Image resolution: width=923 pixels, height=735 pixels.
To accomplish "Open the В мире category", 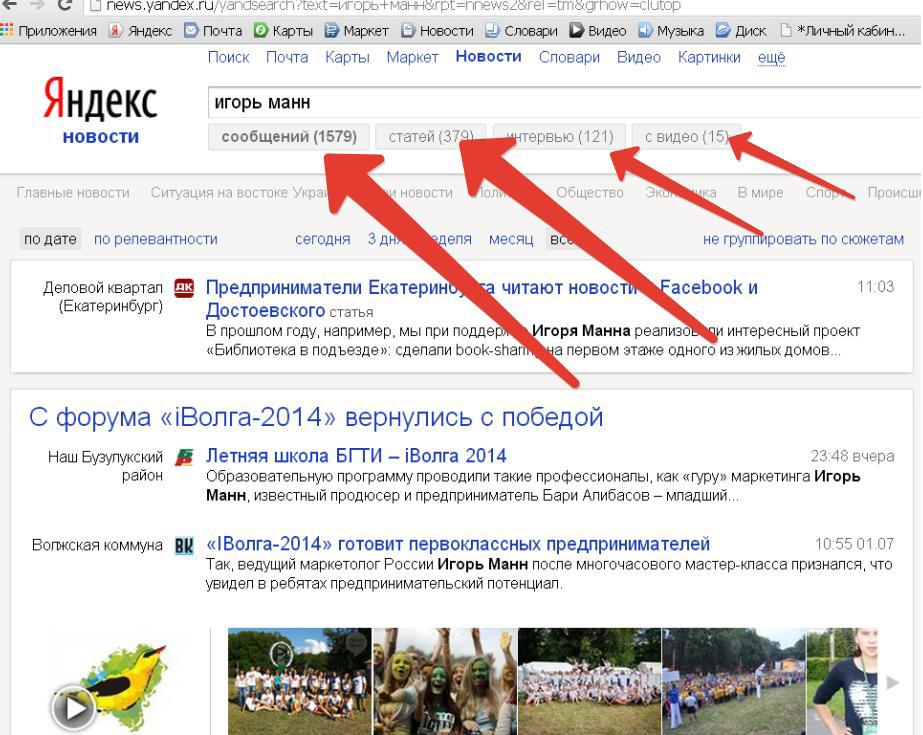I will 761,192.
